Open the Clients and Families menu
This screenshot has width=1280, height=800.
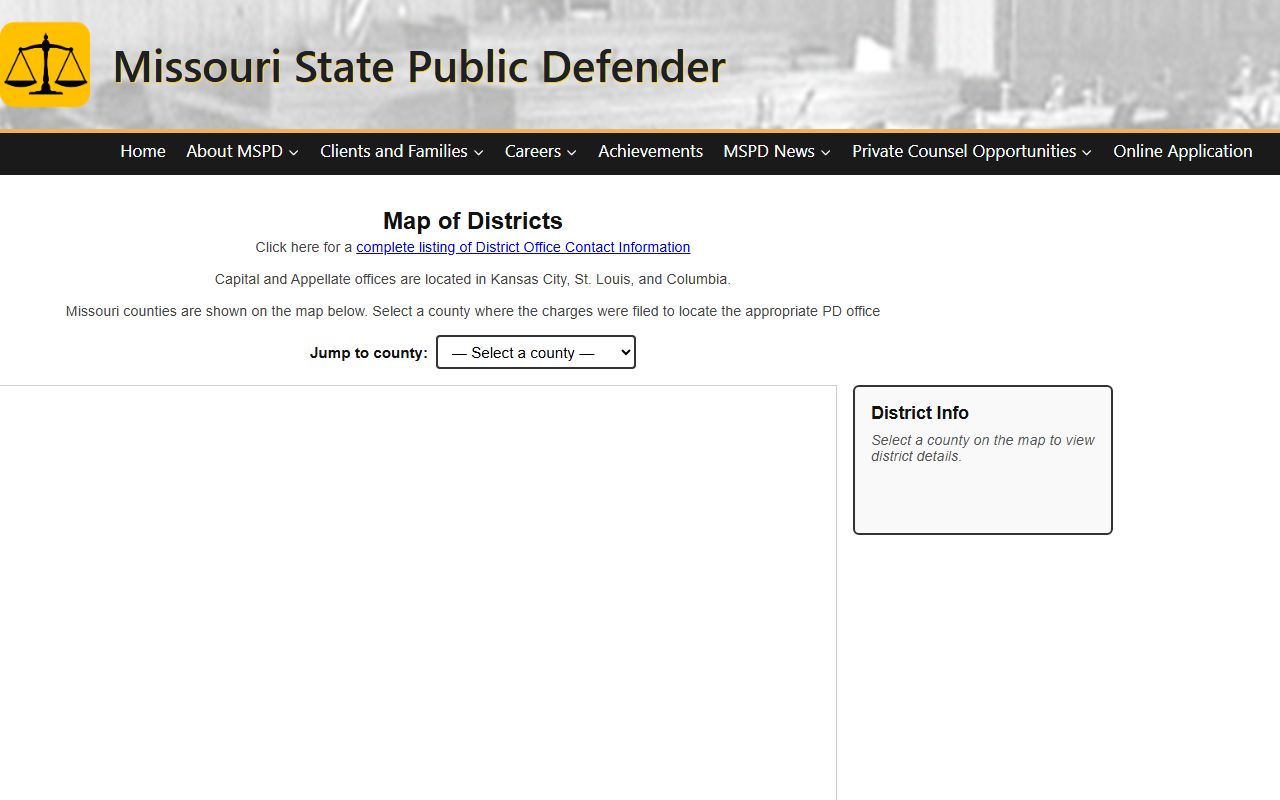point(394,151)
